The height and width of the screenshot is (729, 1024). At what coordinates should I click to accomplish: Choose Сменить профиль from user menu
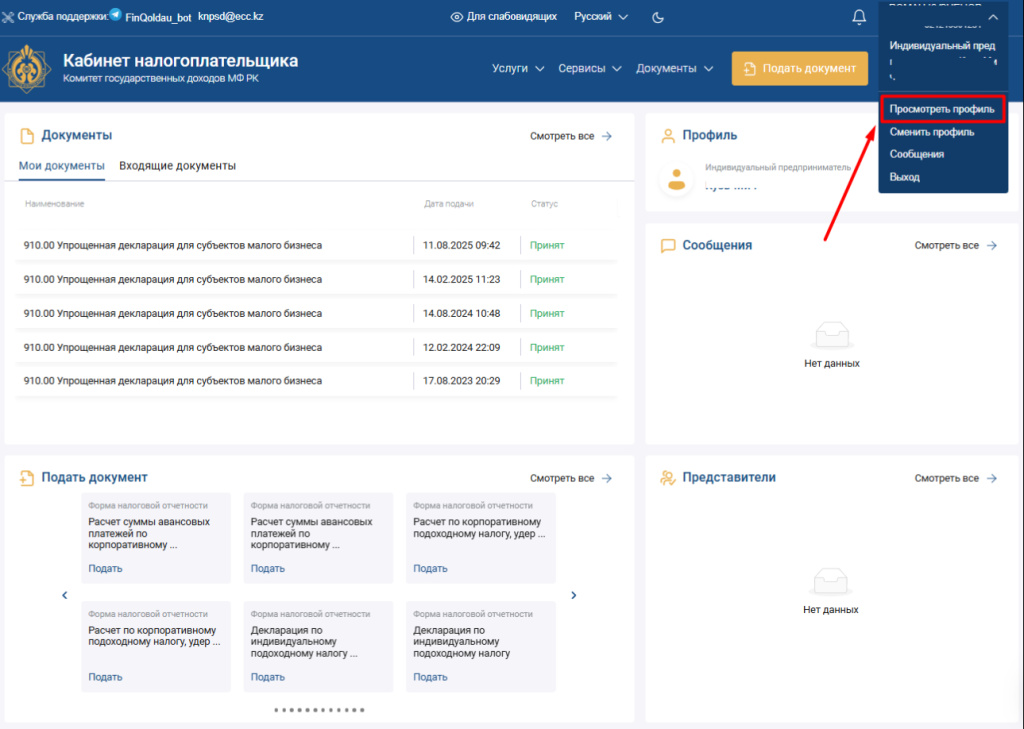pos(932,132)
